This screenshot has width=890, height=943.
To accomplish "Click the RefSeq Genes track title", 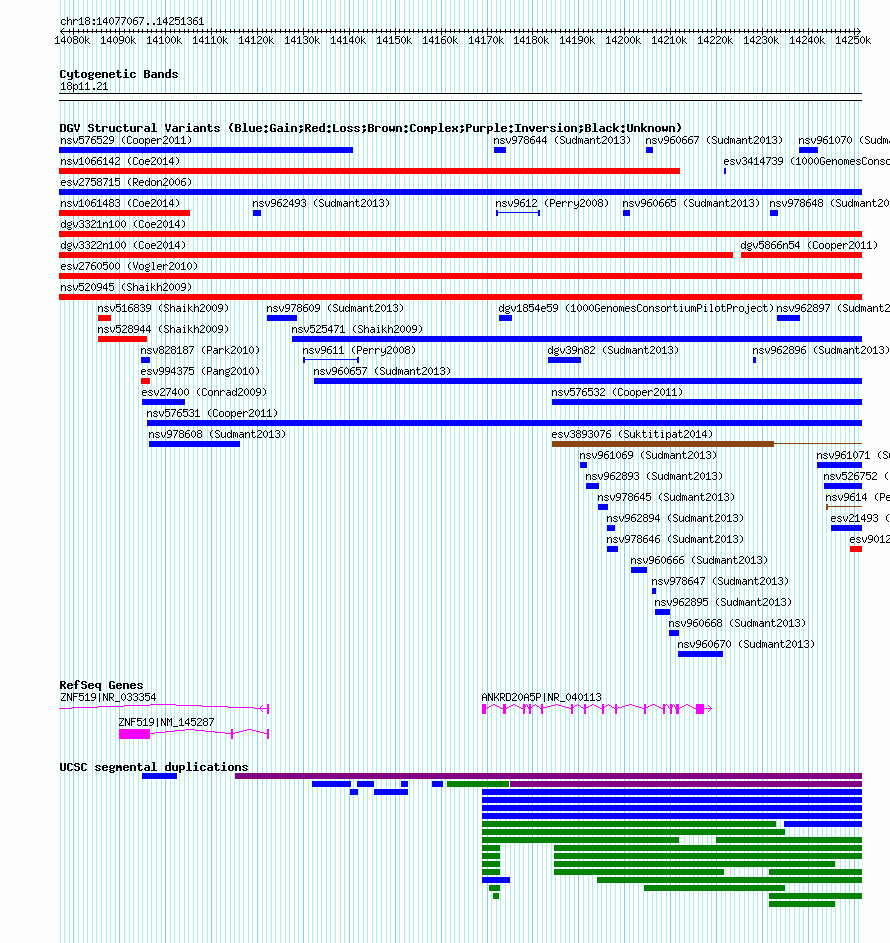I will 101,685.
